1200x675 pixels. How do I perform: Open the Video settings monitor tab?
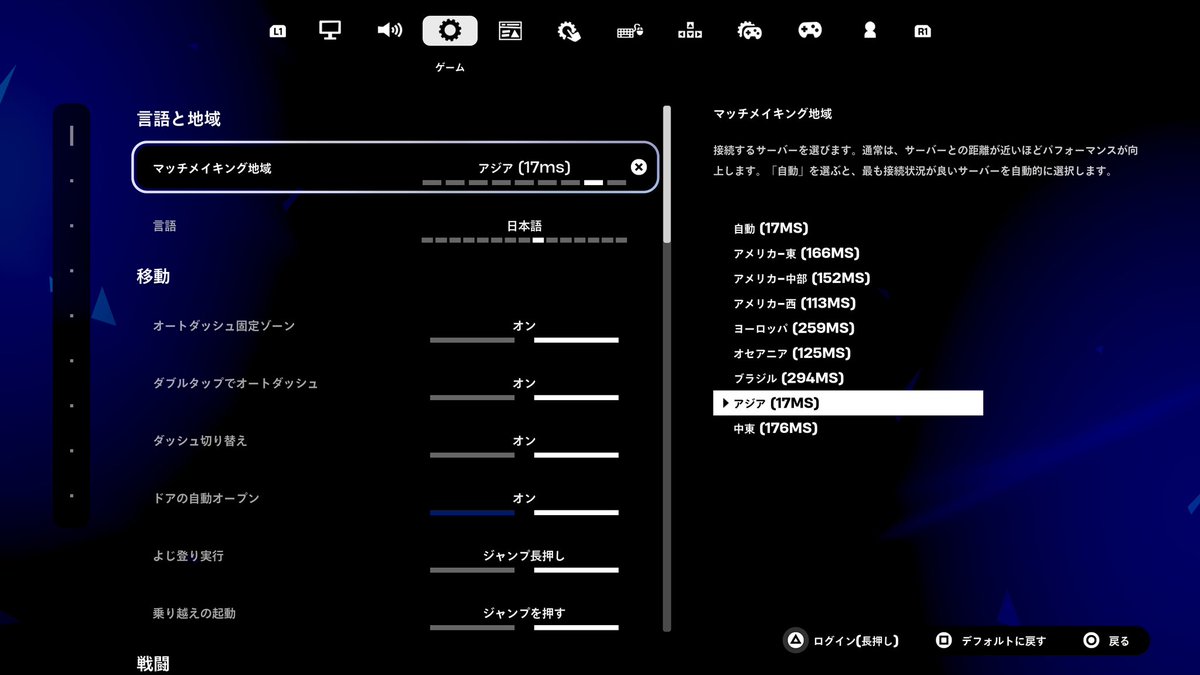coord(330,30)
